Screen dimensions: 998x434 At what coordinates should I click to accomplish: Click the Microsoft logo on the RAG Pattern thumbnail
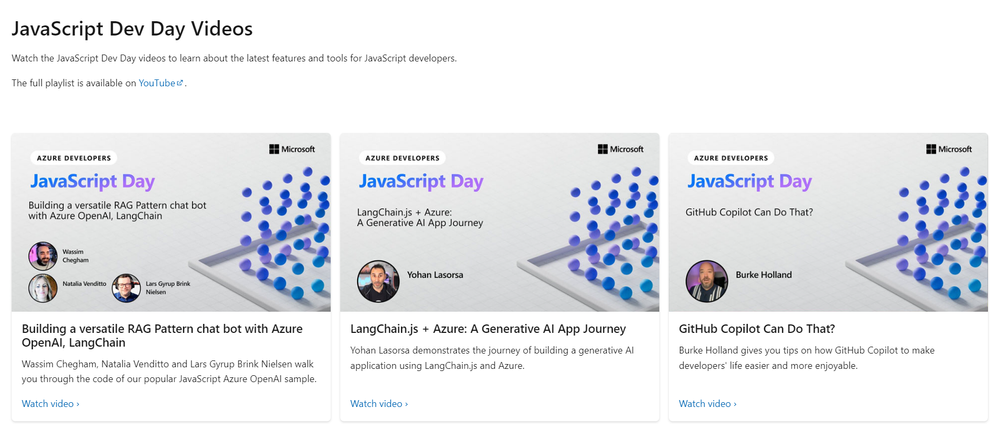(292, 149)
